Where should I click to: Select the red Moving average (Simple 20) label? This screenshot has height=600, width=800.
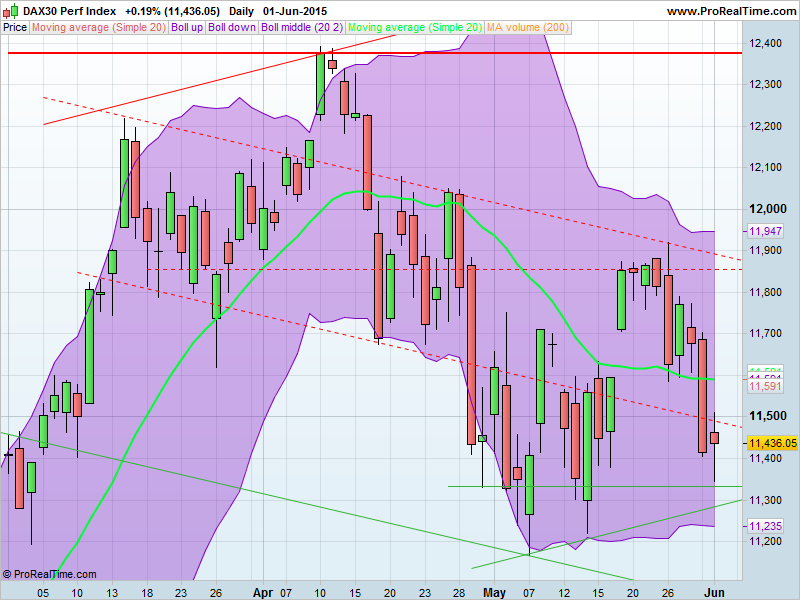[99, 28]
